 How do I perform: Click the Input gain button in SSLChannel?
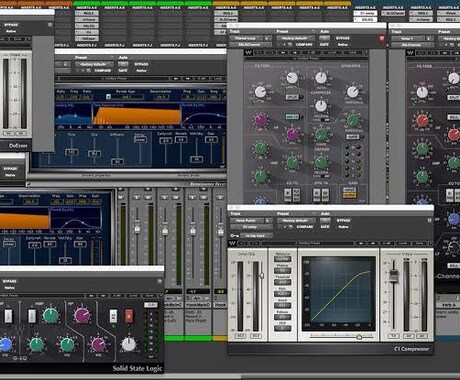click(x=350, y=190)
